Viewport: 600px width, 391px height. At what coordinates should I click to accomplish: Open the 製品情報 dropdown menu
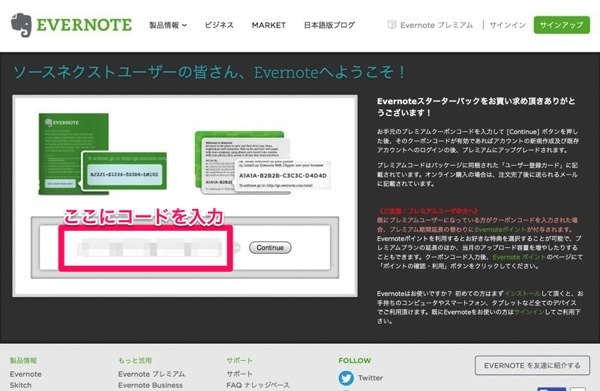click(168, 25)
